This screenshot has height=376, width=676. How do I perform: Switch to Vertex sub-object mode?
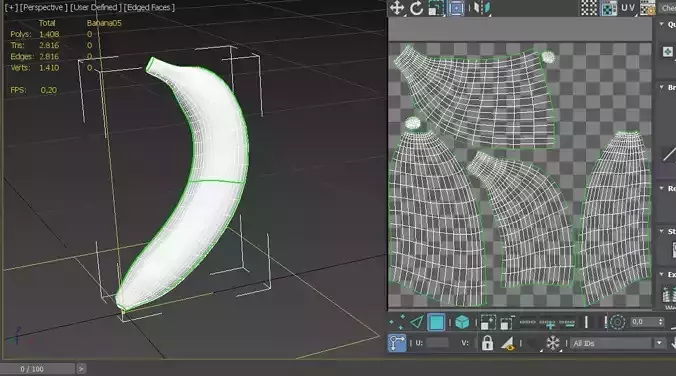pyautogui.click(x=397, y=322)
